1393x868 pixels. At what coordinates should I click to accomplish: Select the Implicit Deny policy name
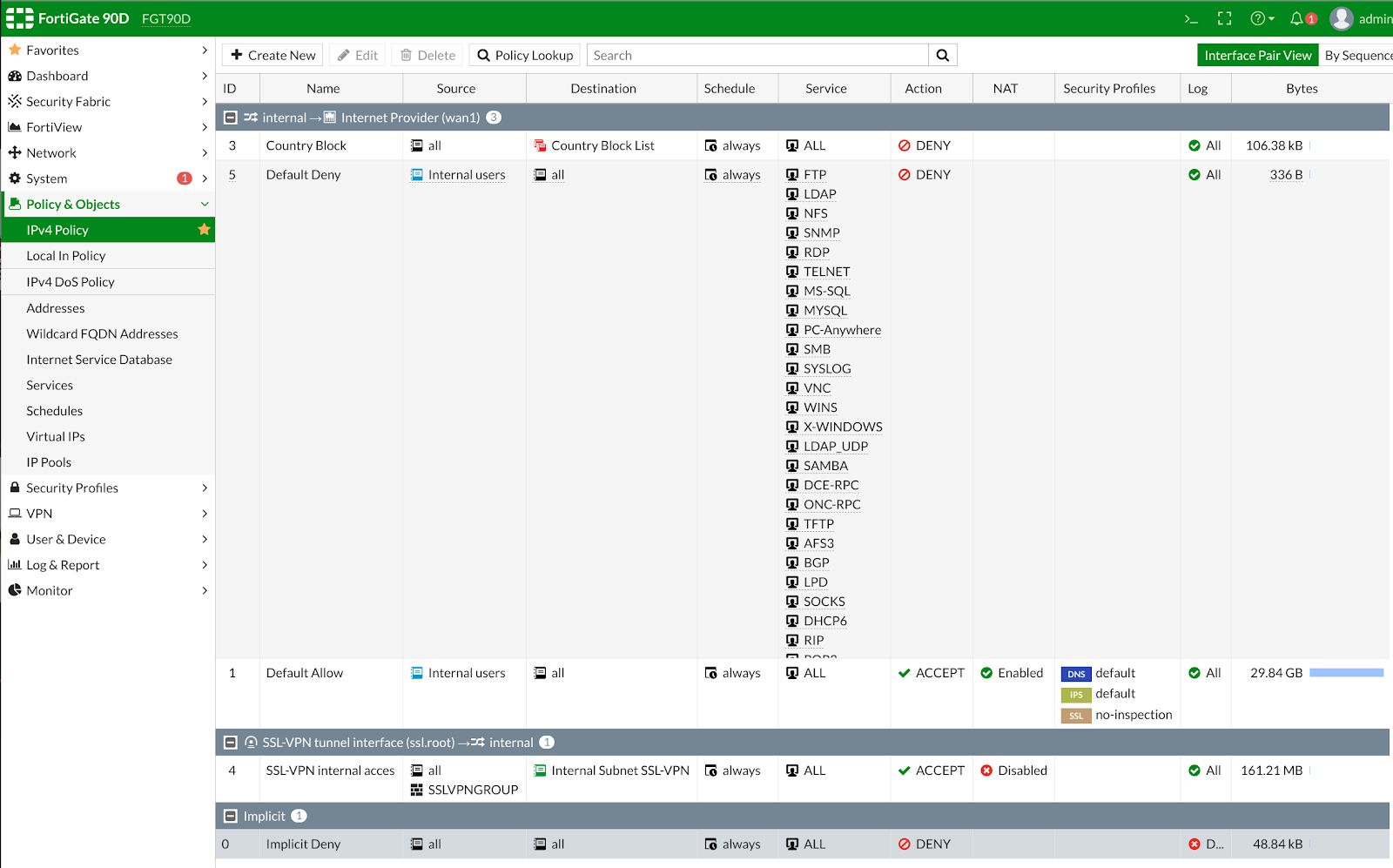click(x=303, y=844)
